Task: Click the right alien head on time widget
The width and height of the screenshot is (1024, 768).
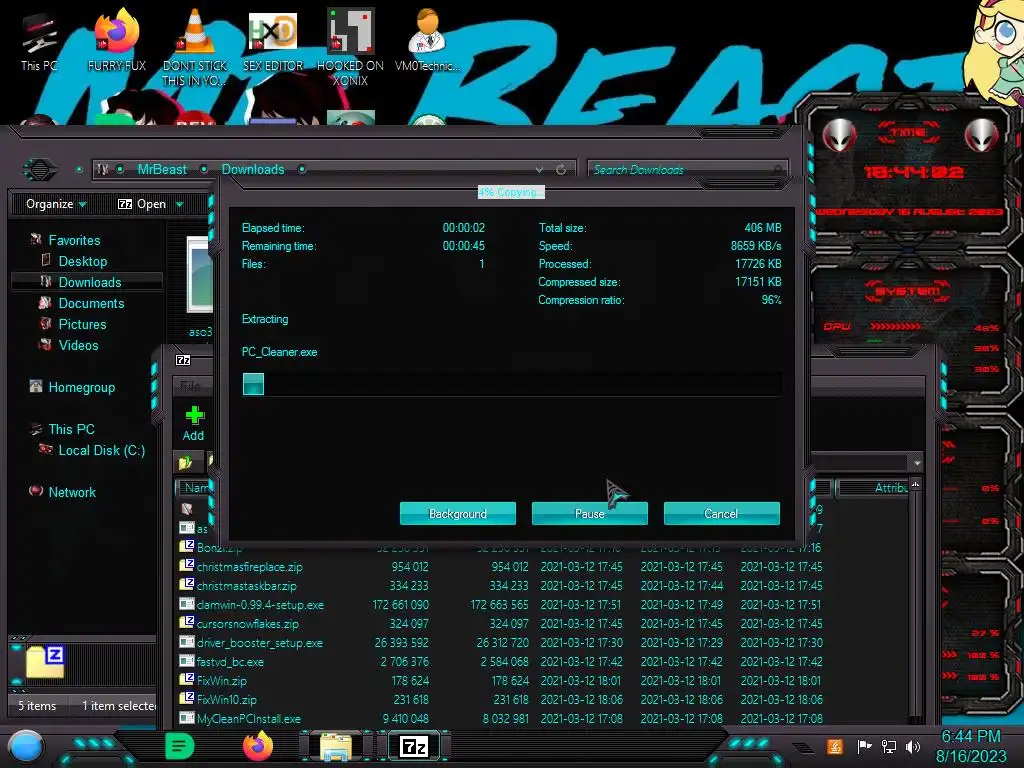Action: 982,135
